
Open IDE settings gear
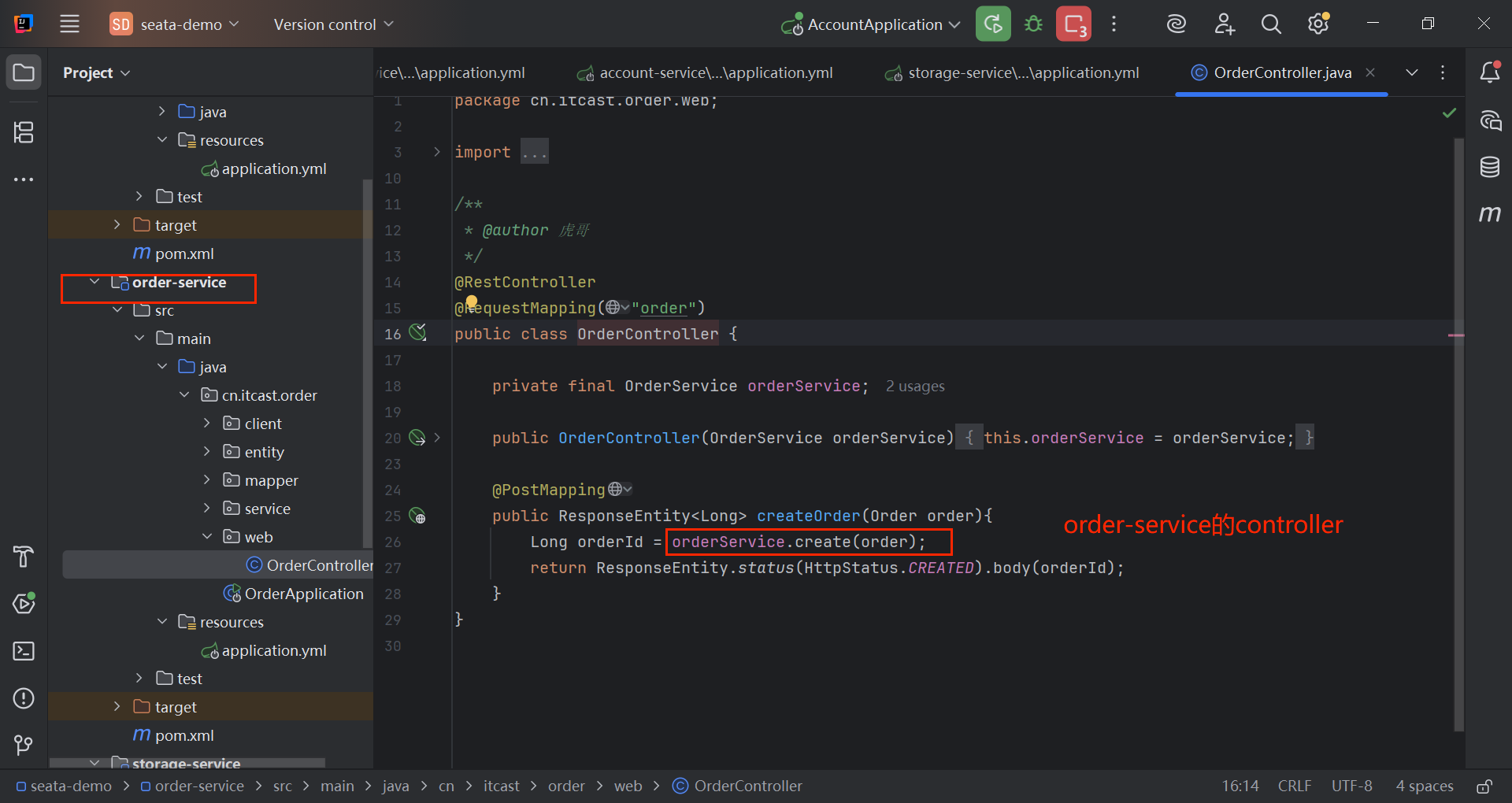1318,24
